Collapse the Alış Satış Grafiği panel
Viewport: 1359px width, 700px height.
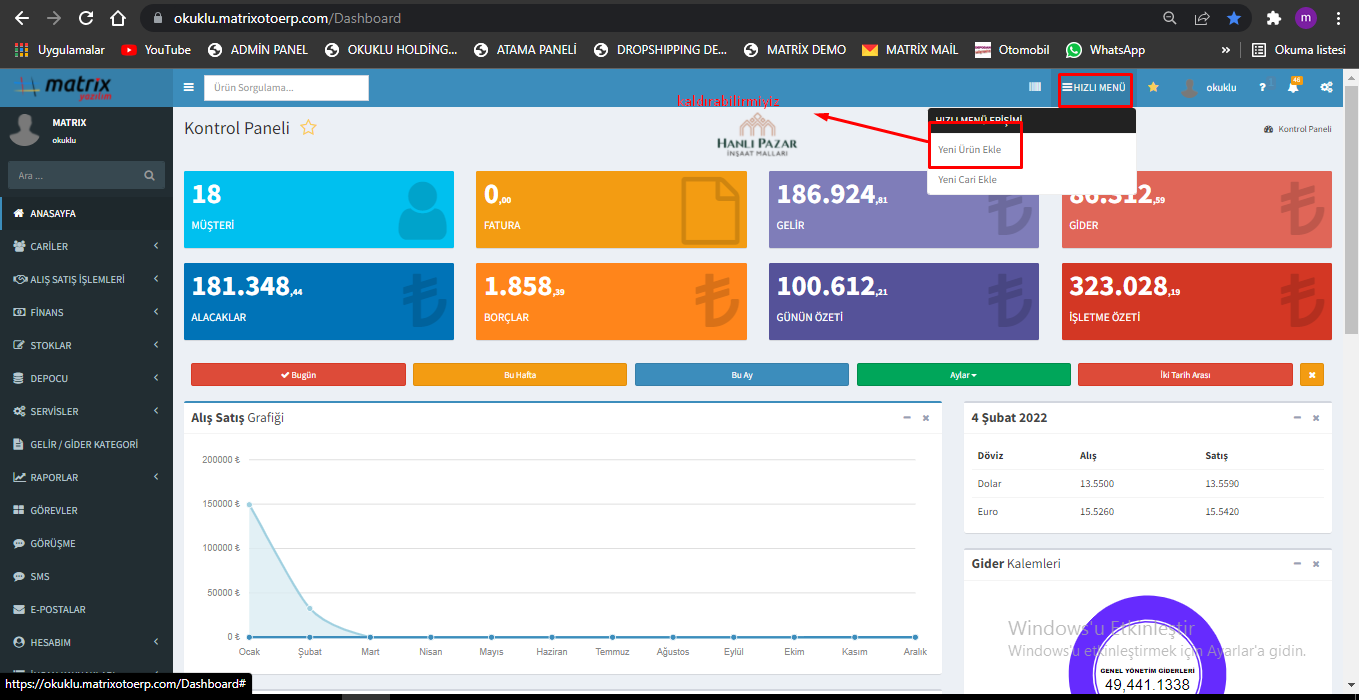[x=906, y=418]
